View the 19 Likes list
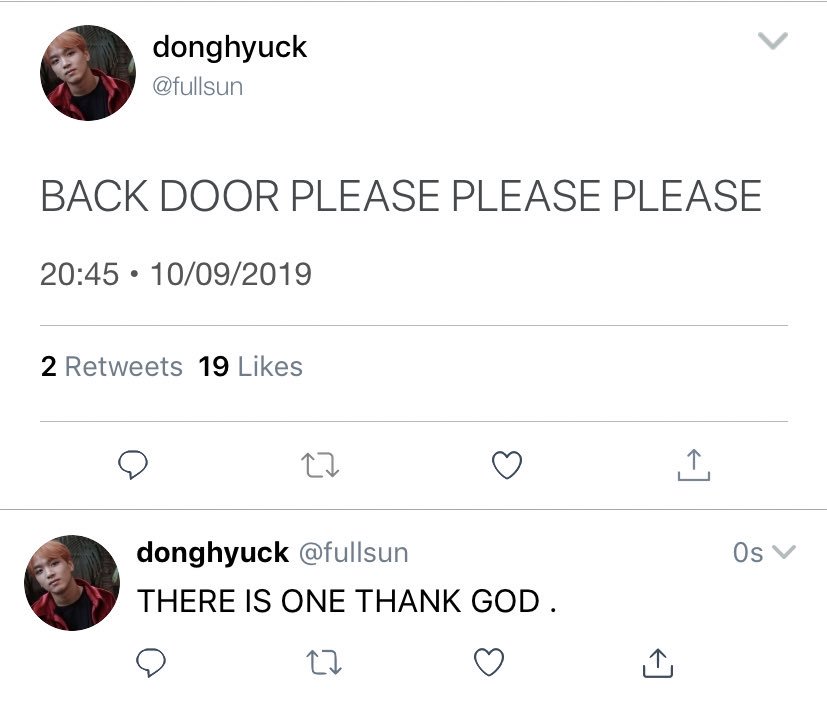The width and height of the screenshot is (827, 702). (251, 367)
